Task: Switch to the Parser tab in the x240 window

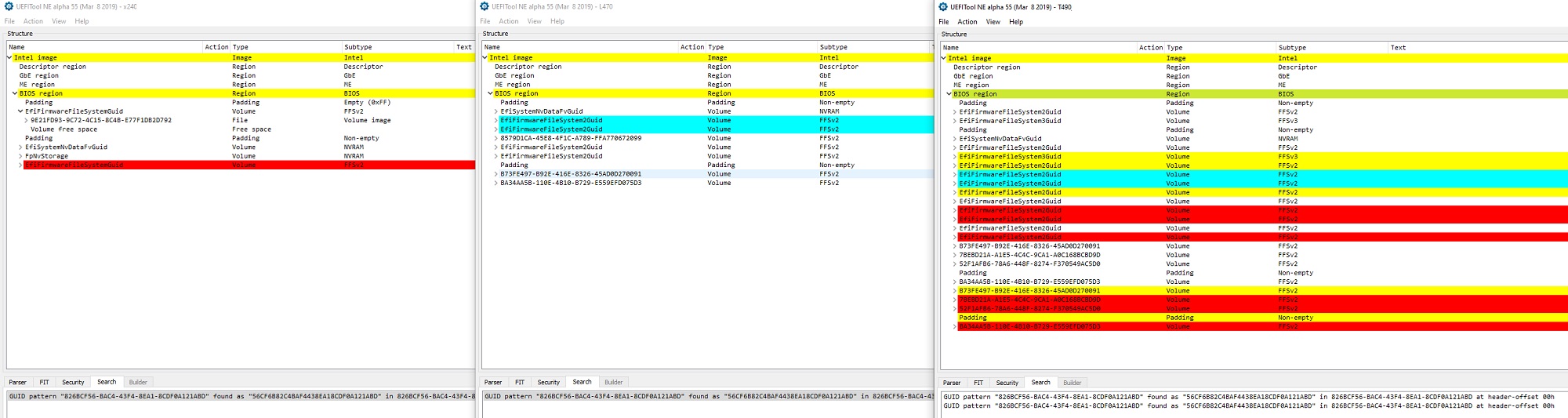Action: [x=18, y=383]
